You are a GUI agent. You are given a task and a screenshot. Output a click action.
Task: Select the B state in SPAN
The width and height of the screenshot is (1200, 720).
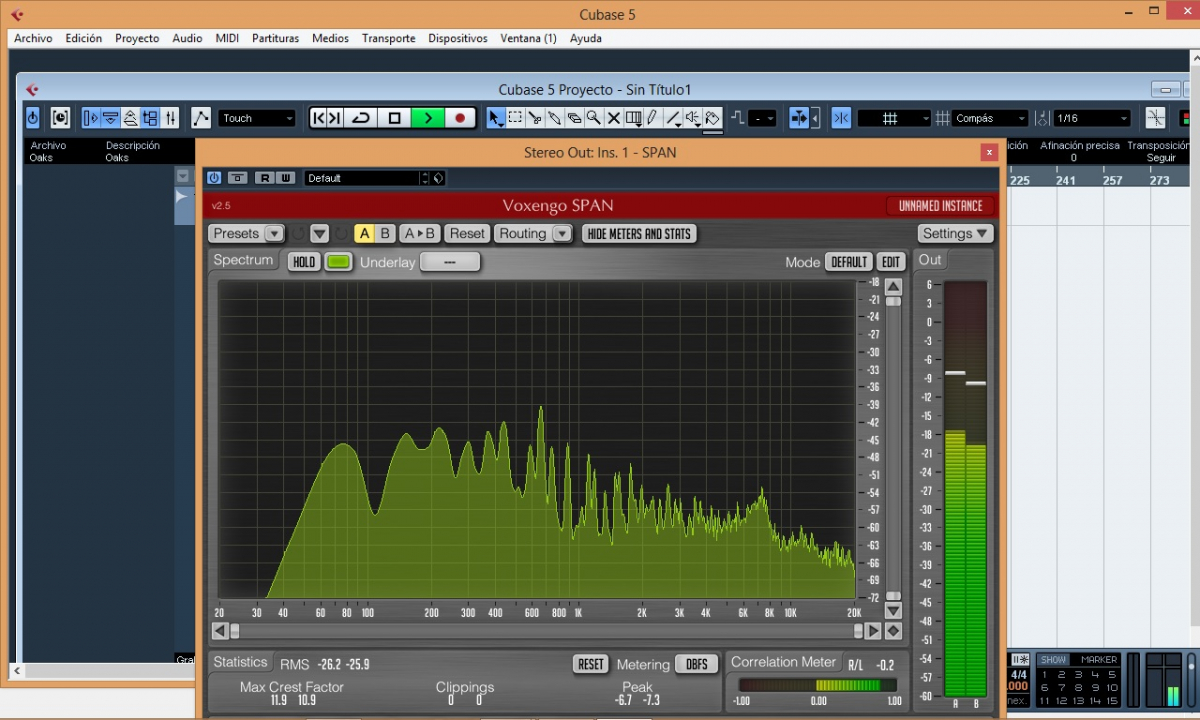(385, 234)
